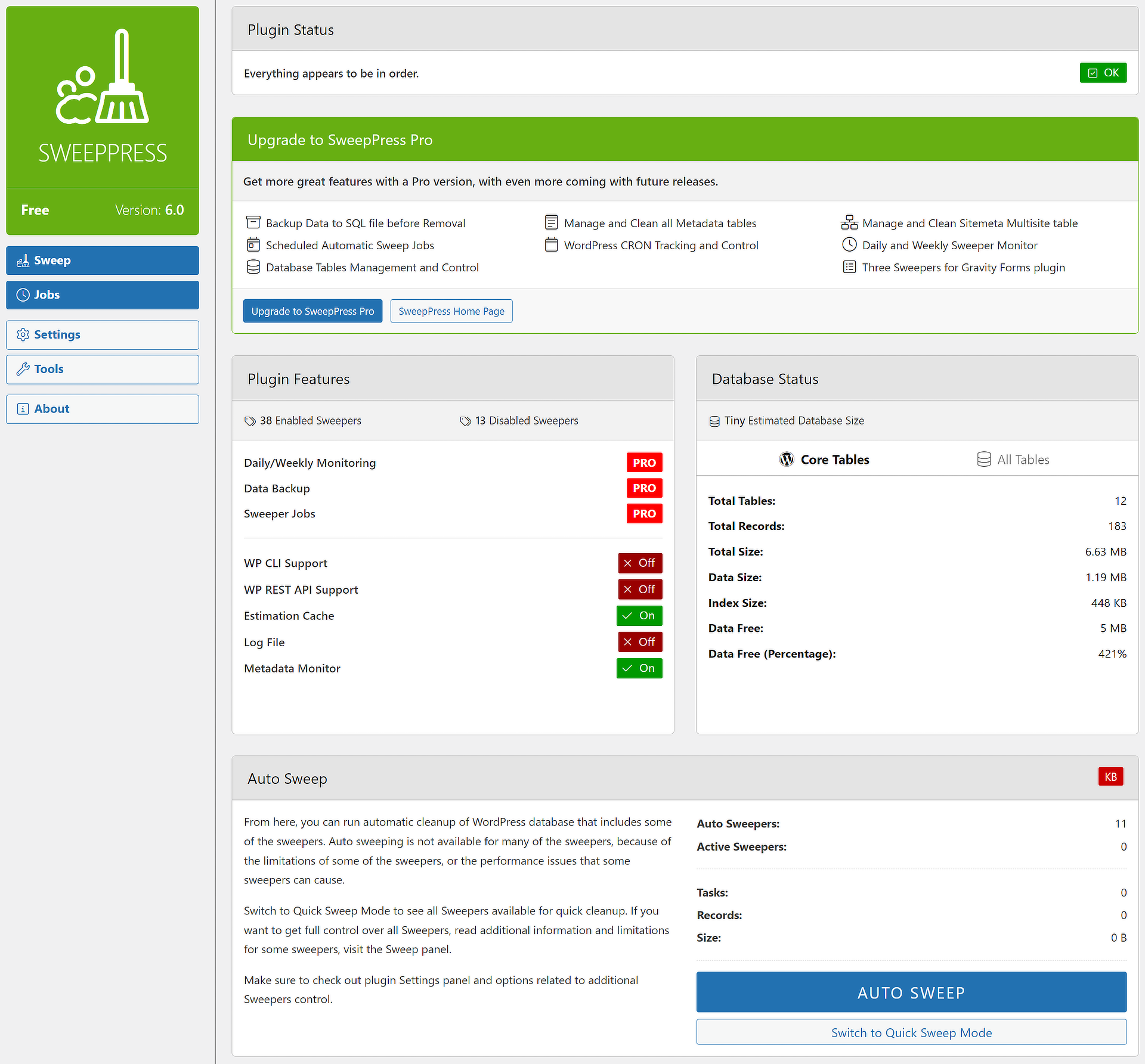Click the info icon beside About

coord(23,409)
